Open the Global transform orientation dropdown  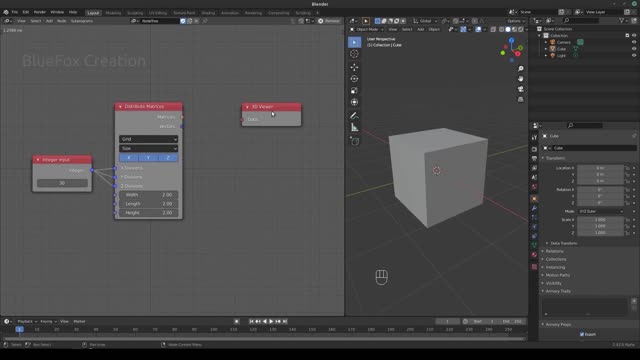[425, 21]
